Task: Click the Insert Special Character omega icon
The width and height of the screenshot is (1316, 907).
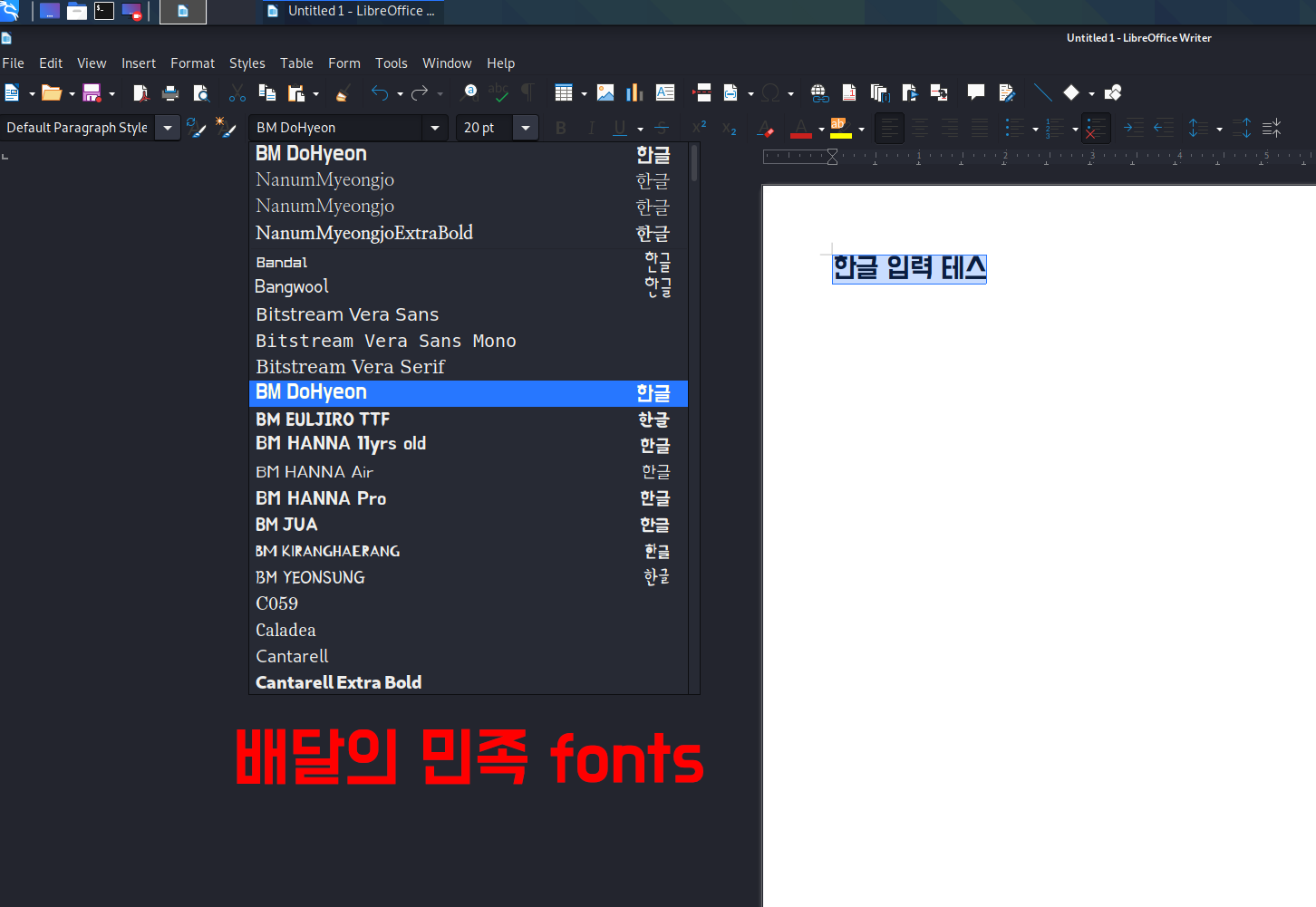Action: pos(771,92)
